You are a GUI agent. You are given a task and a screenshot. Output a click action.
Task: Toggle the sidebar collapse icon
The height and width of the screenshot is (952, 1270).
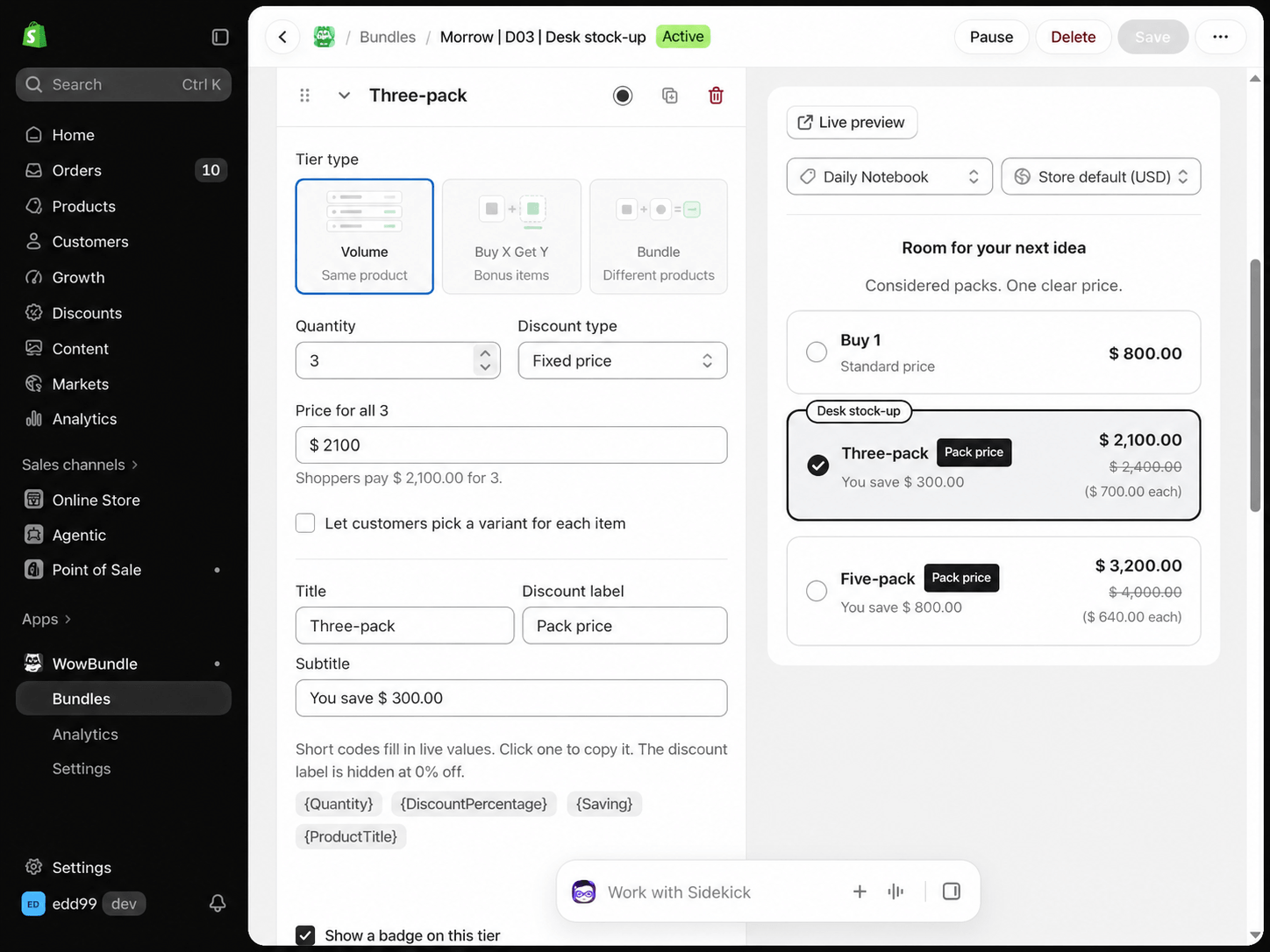[220, 37]
